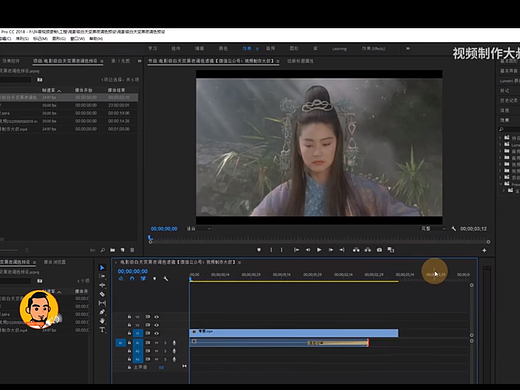The height and width of the screenshot is (390, 520).
Task: Open timeline display settings wrench
Action: point(166,279)
